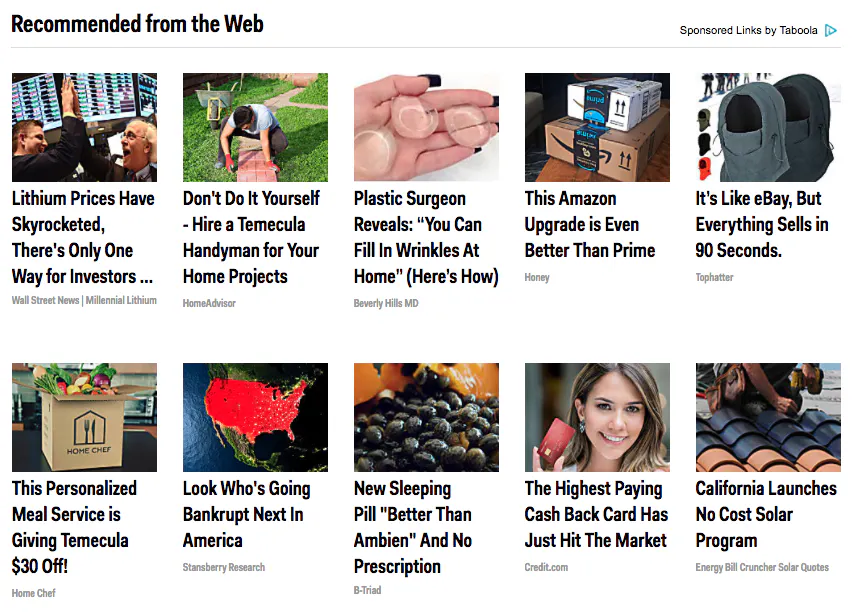
Task: Click "Look Who's Going Bankrupt Next" headline
Action: pos(247,514)
